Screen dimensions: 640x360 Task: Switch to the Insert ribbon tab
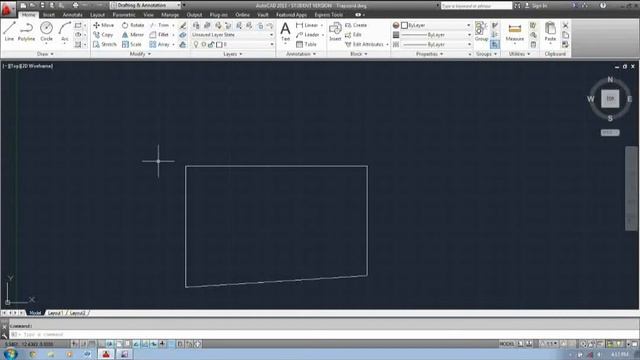pos(49,15)
